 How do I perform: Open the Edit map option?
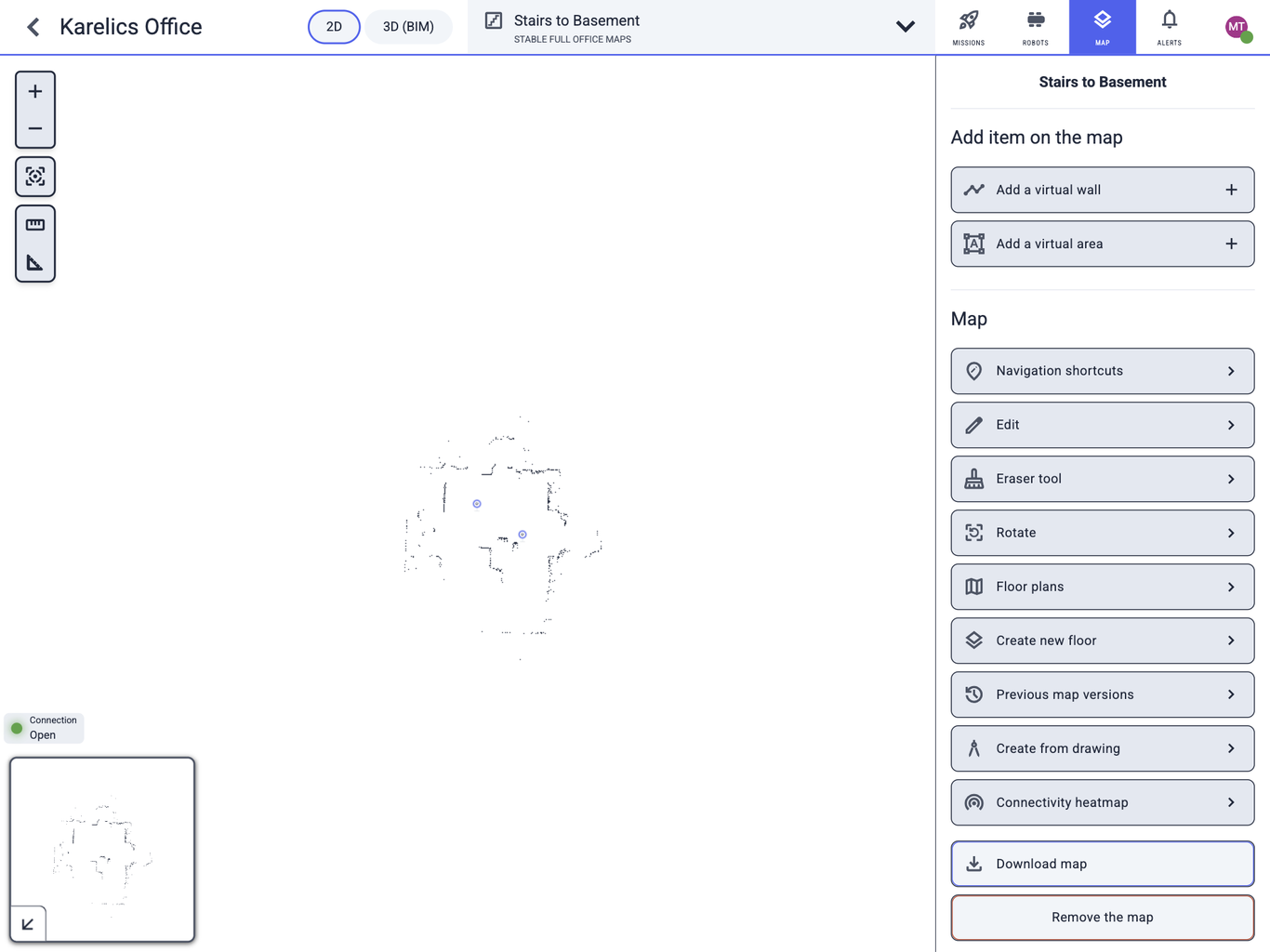pyautogui.click(x=1103, y=425)
